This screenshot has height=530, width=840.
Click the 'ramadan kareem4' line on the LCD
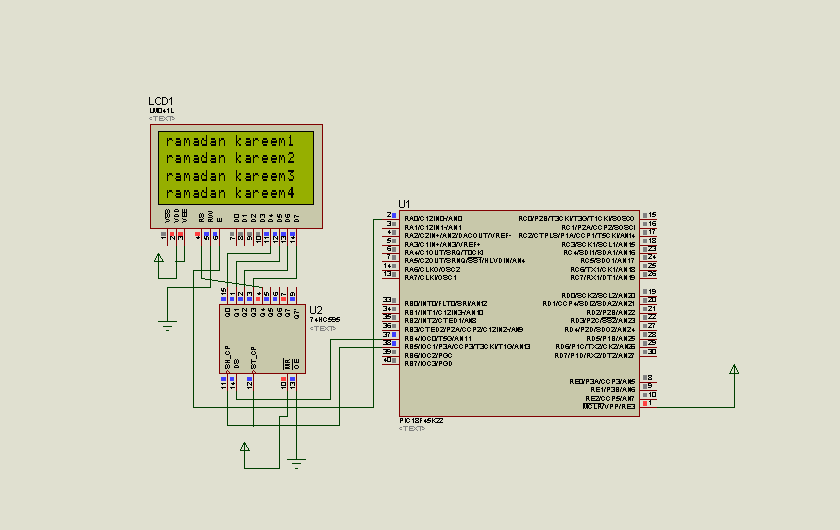(230, 193)
